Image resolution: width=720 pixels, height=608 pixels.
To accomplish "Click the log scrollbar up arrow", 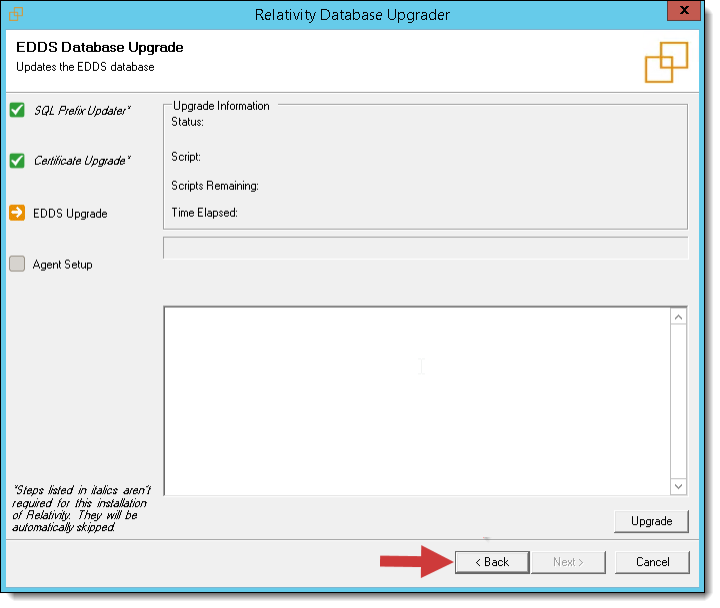I will [679, 317].
